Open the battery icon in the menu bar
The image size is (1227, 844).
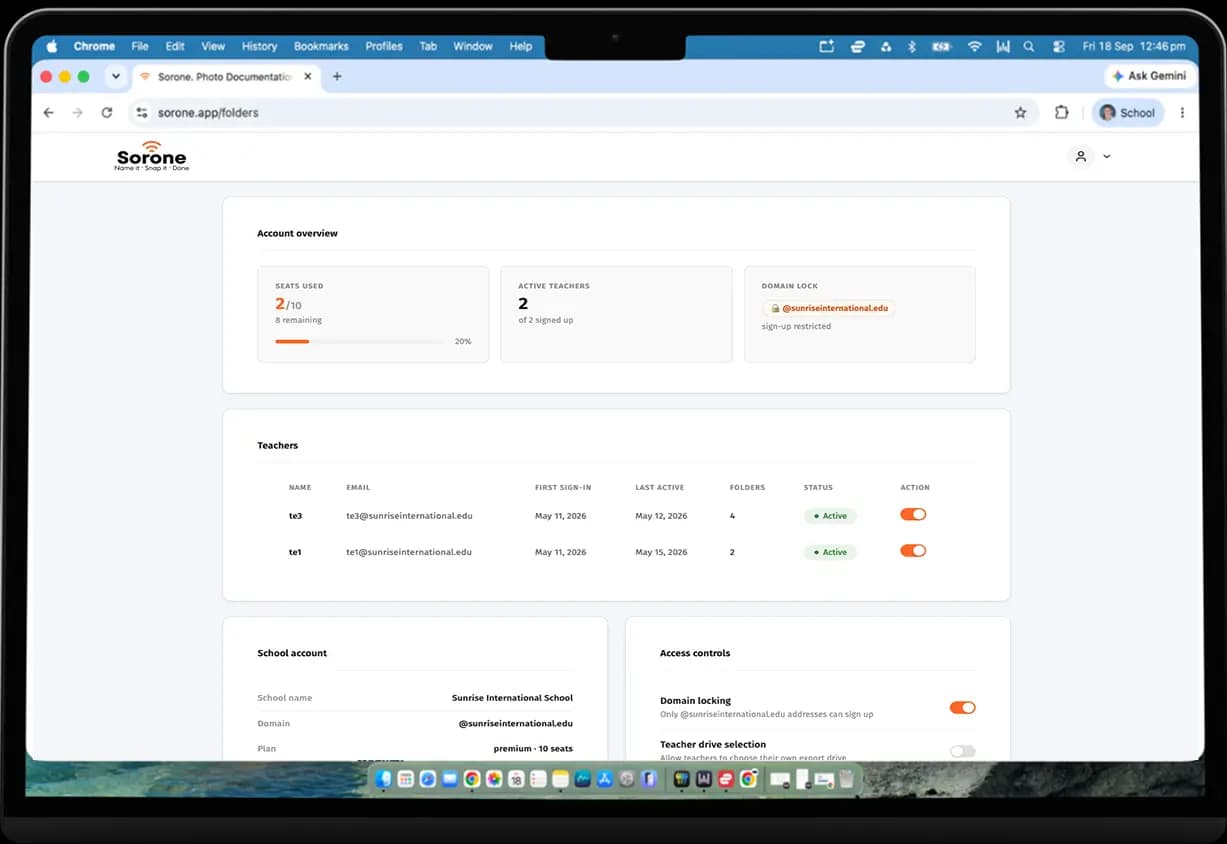tap(941, 46)
